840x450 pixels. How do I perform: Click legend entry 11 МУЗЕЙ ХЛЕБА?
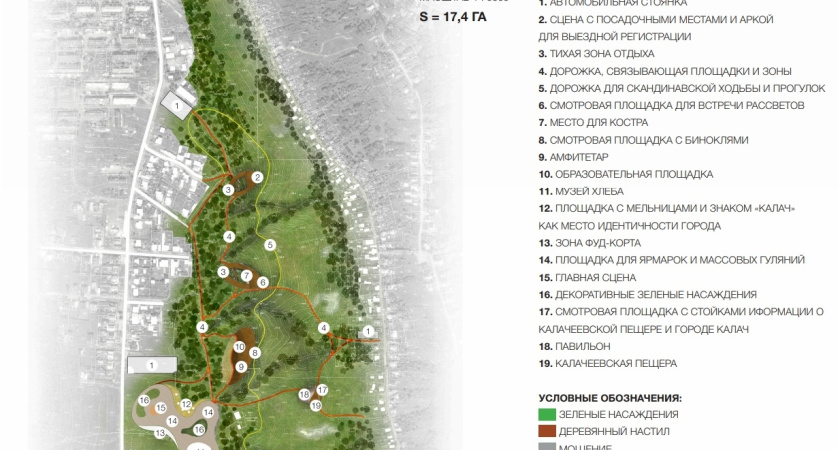580,191
